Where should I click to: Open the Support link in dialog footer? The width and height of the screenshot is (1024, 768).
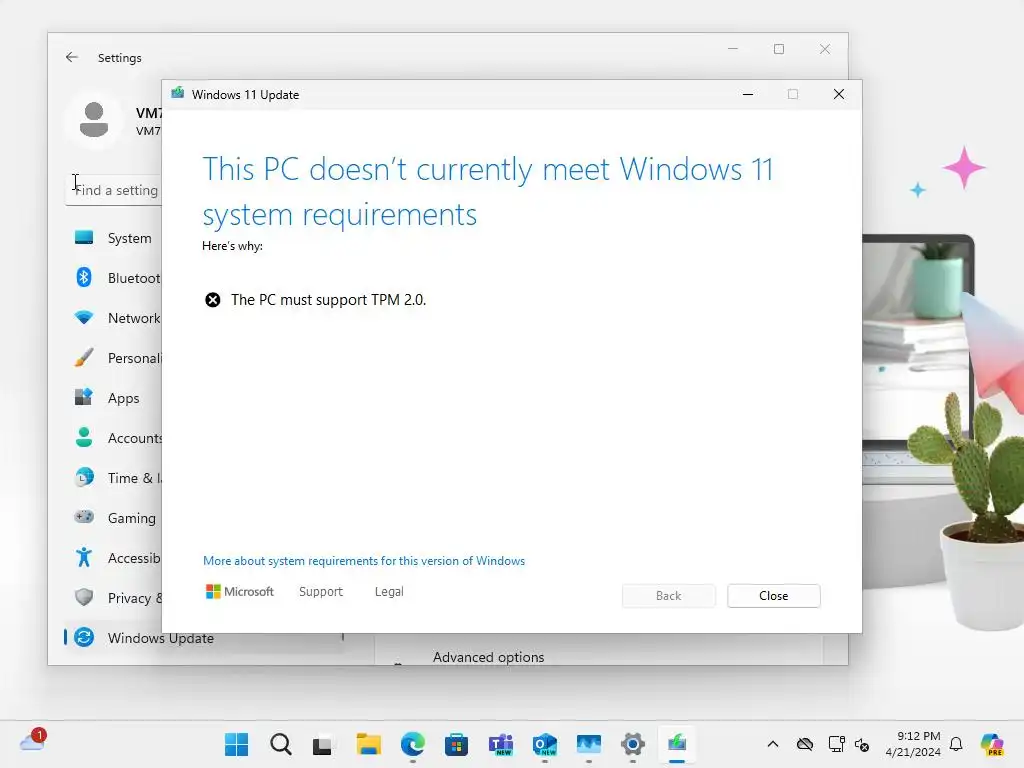click(x=321, y=592)
